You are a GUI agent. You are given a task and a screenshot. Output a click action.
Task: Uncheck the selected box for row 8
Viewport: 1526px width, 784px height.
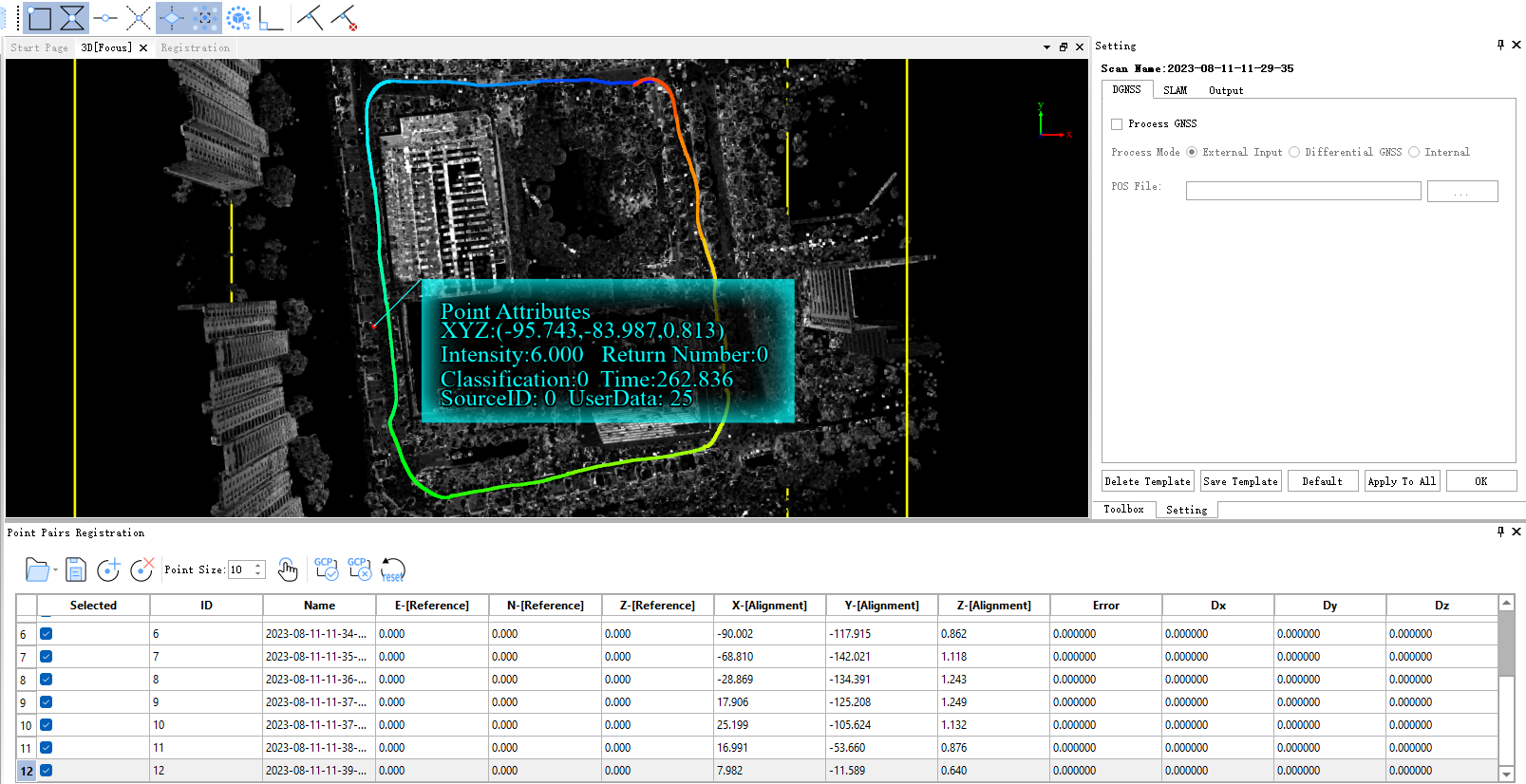[46, 680]
